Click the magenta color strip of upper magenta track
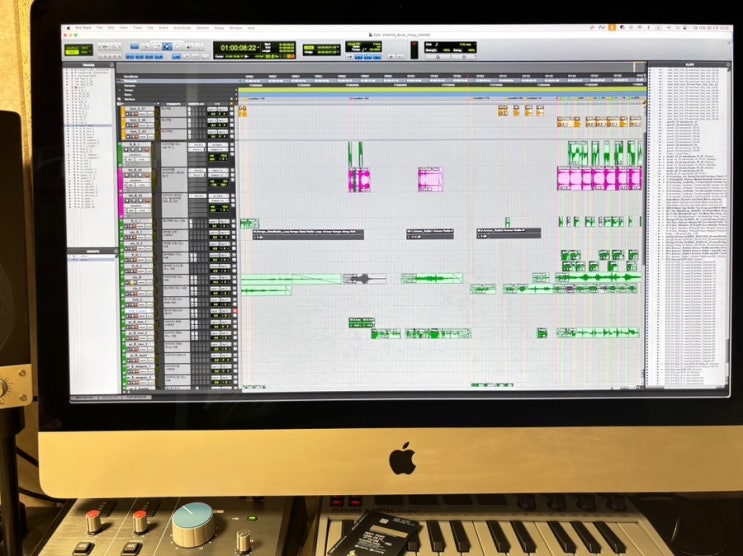 click(120, 180)
